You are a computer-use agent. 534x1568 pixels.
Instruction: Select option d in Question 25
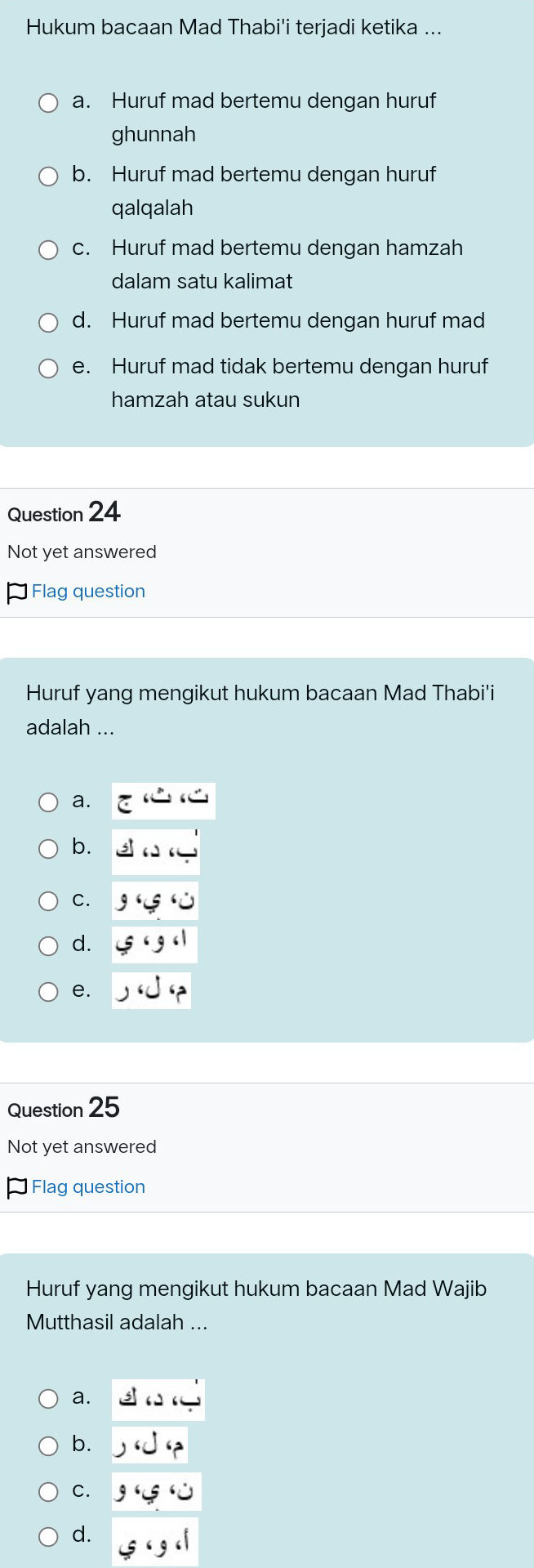48,1536
